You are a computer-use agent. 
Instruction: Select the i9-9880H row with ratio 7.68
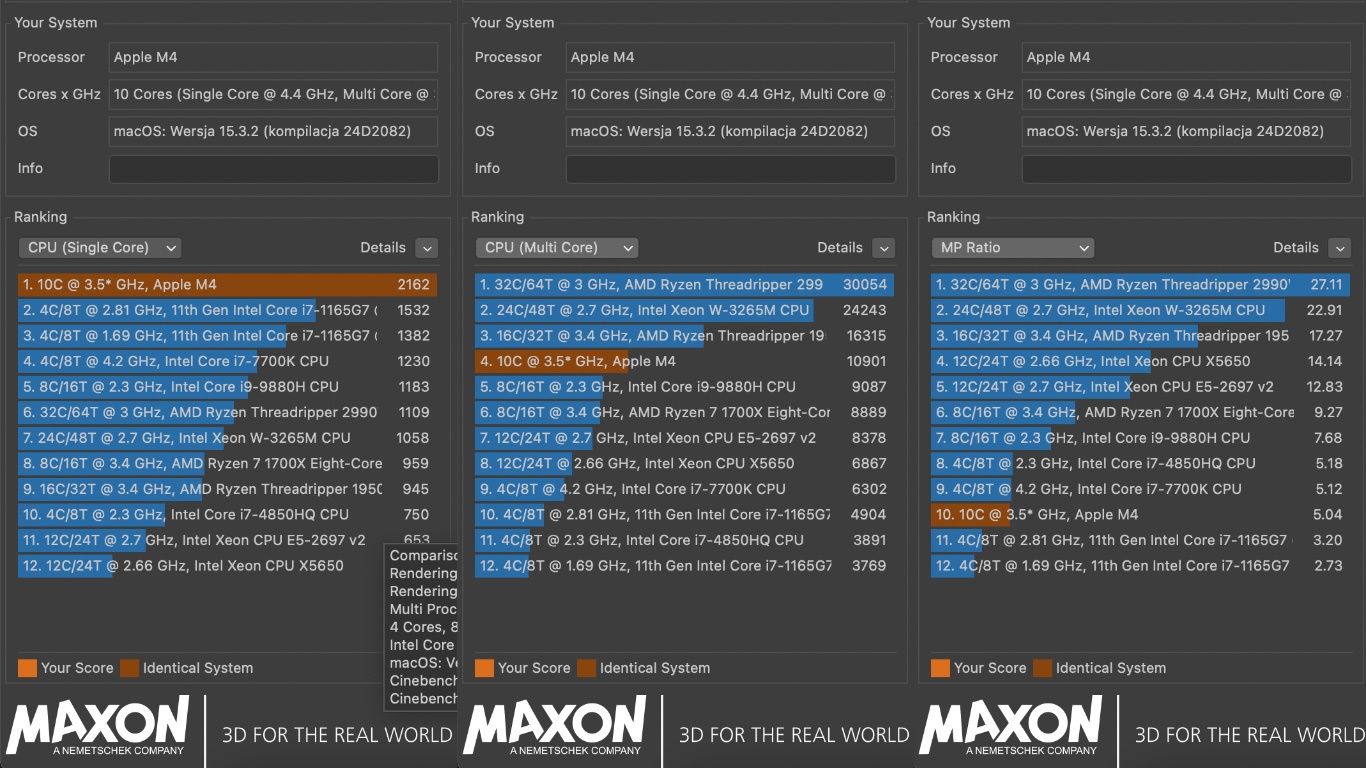pos(1140,438)
